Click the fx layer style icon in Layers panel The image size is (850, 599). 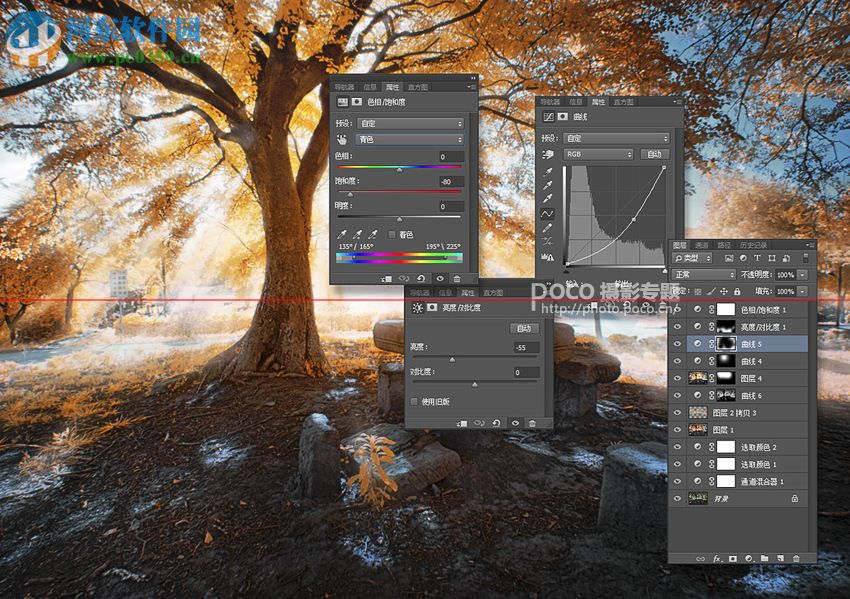(717, 558)
